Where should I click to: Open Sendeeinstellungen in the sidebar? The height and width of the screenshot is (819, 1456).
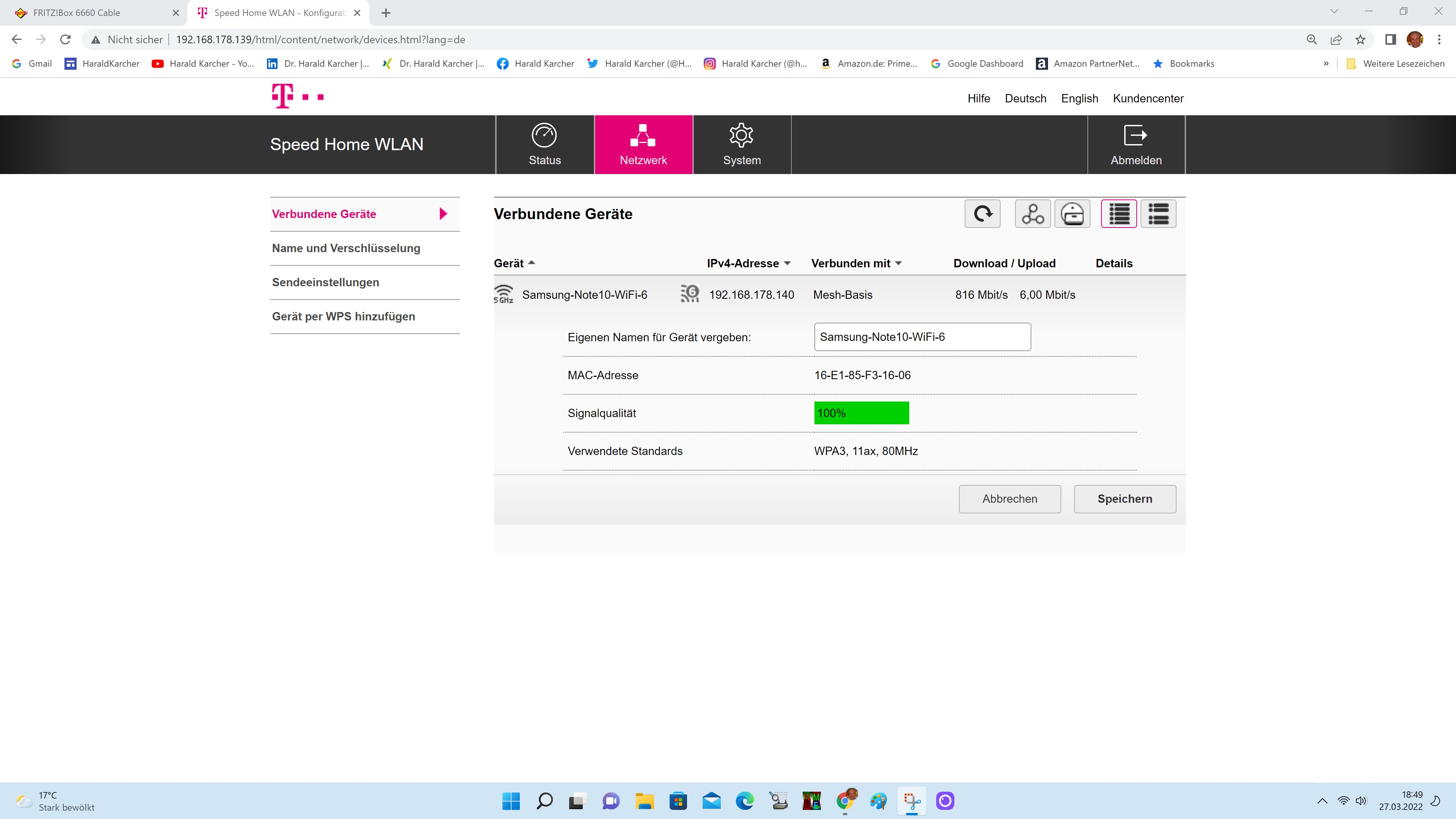point(326,282)
